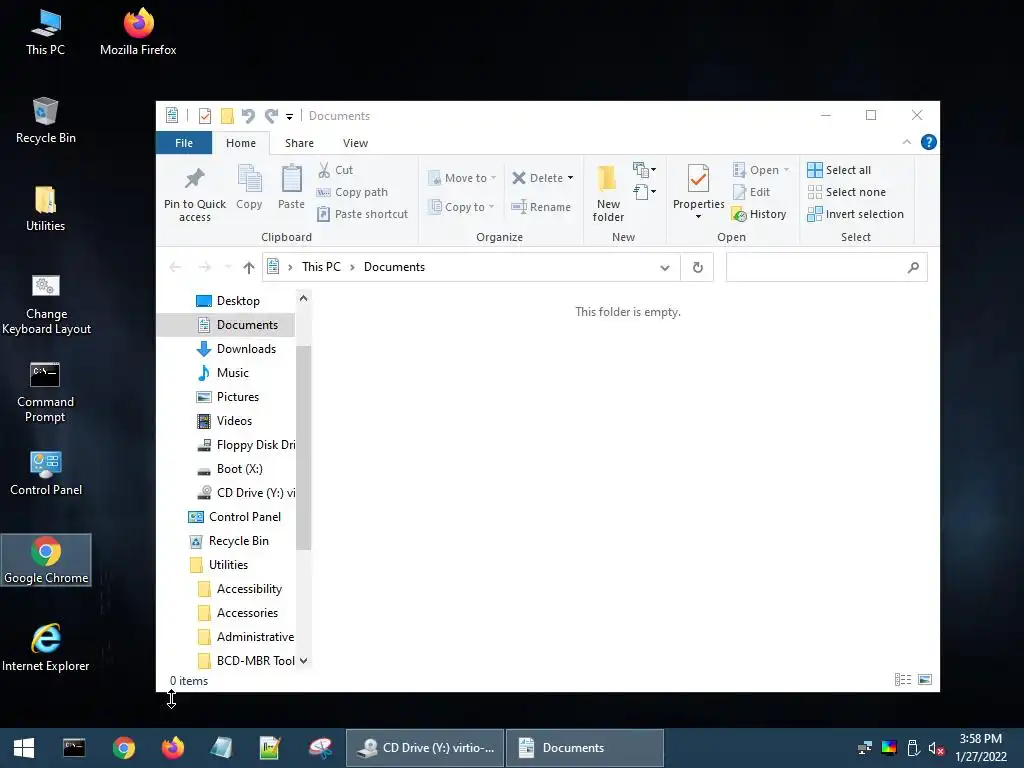The image size is (1024, 768).
Task: Open Copy to dropdown
Action: 461,207
